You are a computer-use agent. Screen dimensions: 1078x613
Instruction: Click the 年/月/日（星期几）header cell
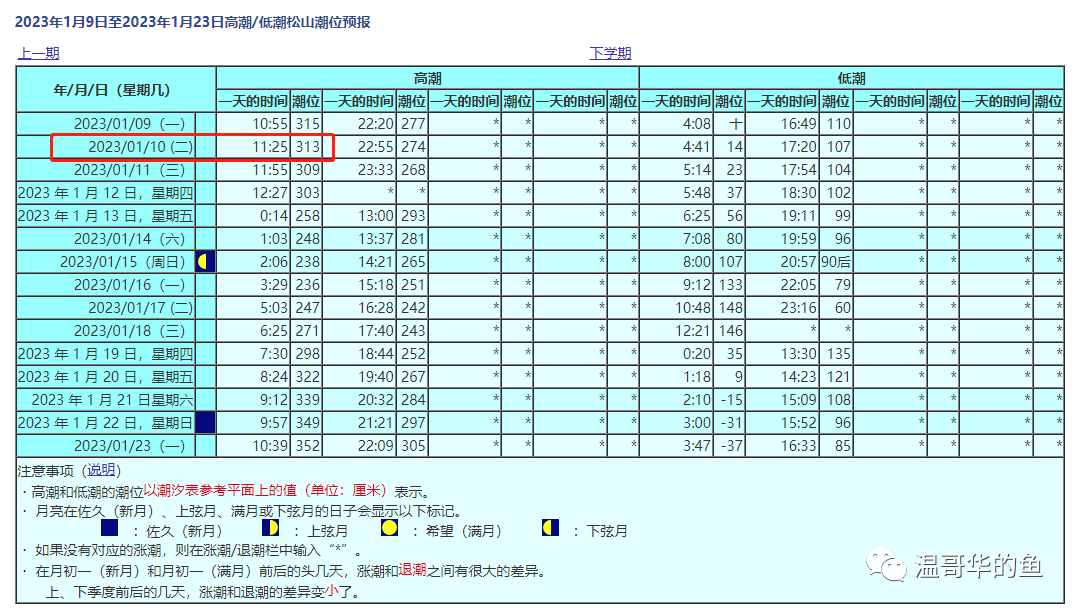116,90
